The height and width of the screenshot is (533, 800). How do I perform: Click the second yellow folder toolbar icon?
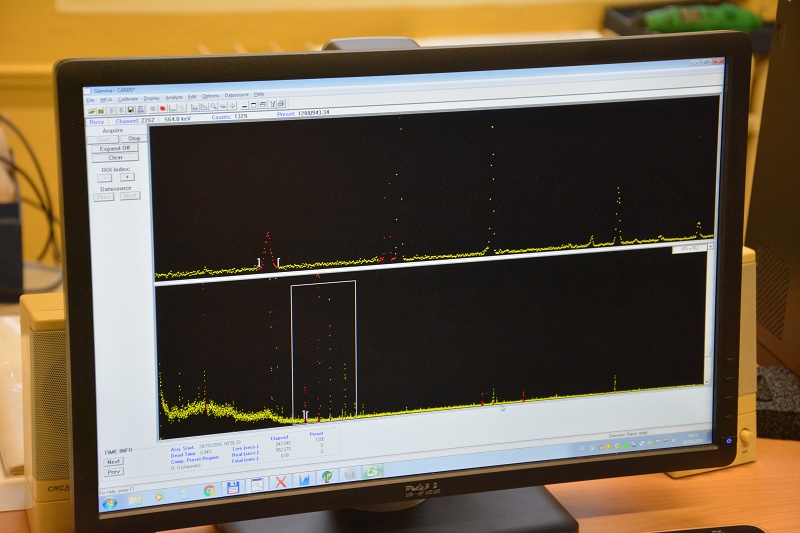pos(101,111)
